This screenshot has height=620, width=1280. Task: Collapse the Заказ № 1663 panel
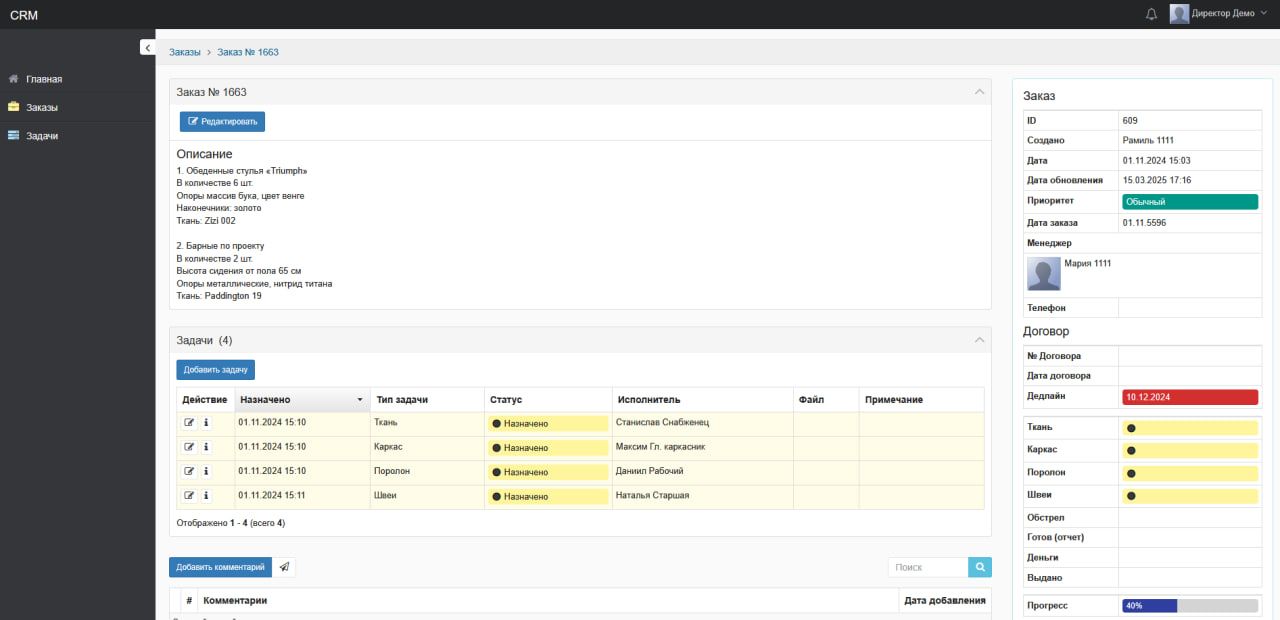(980, 91)
